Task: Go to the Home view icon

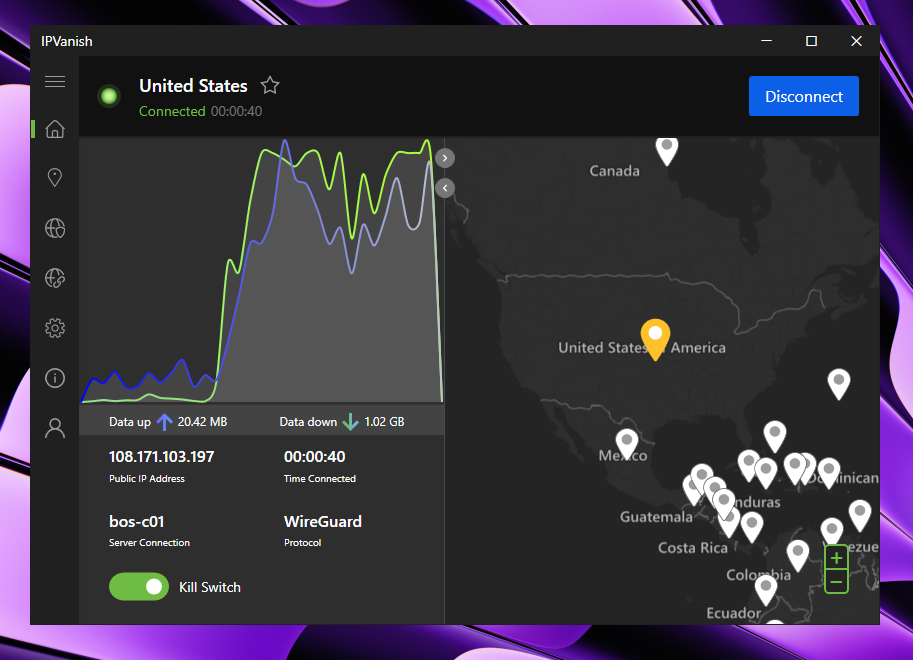Action: tap(55, 129)
